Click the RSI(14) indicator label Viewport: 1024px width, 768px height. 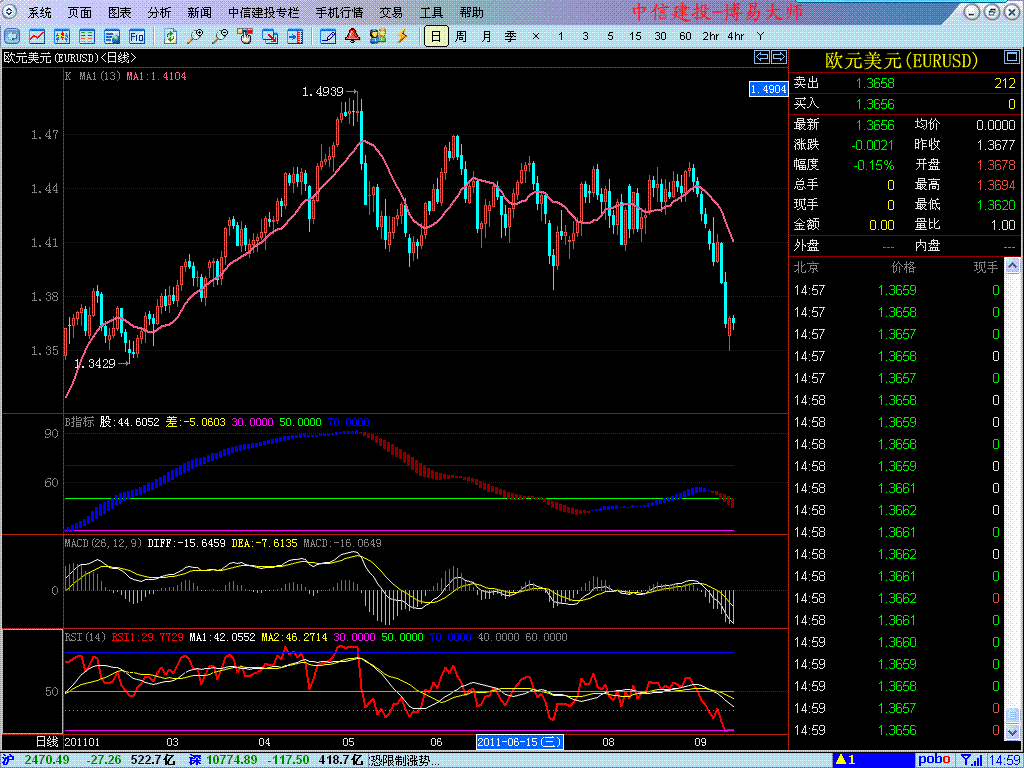[86, 636]
